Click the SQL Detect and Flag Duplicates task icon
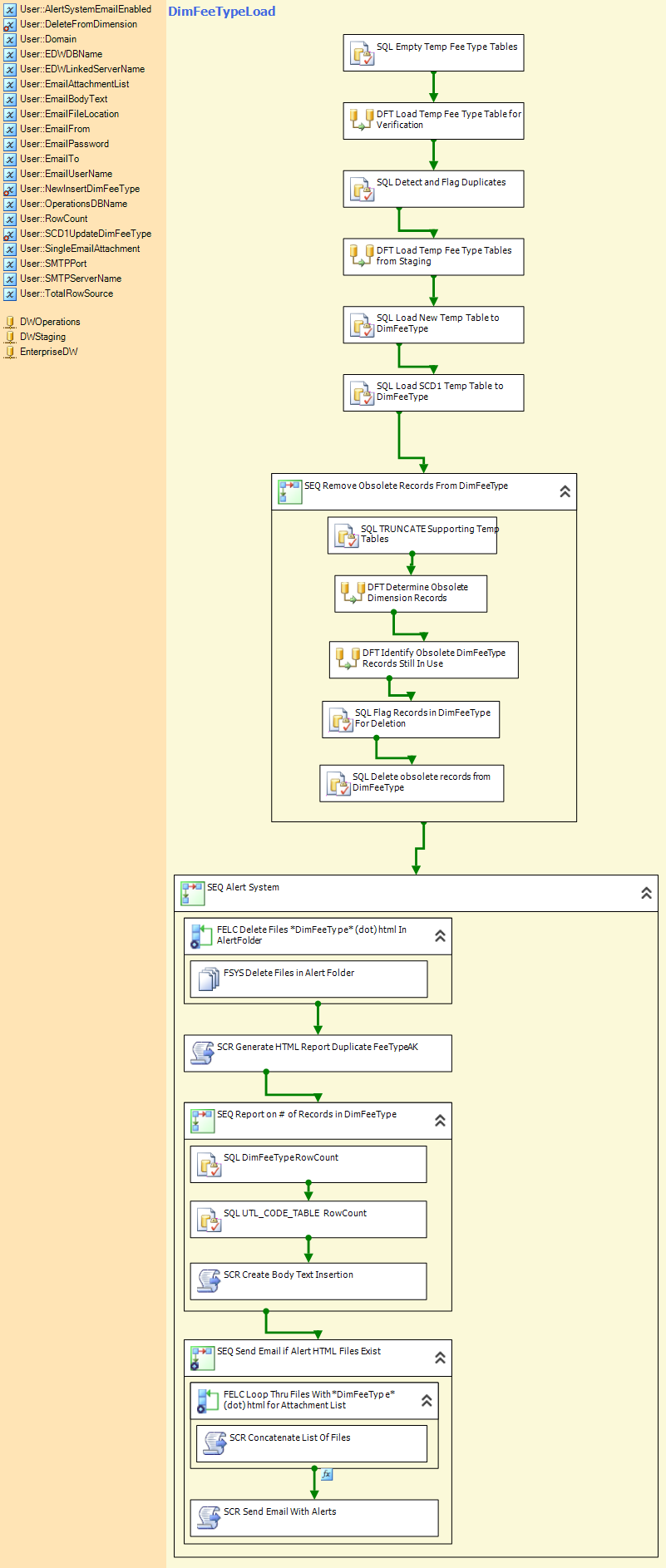 tap(363, 190)
